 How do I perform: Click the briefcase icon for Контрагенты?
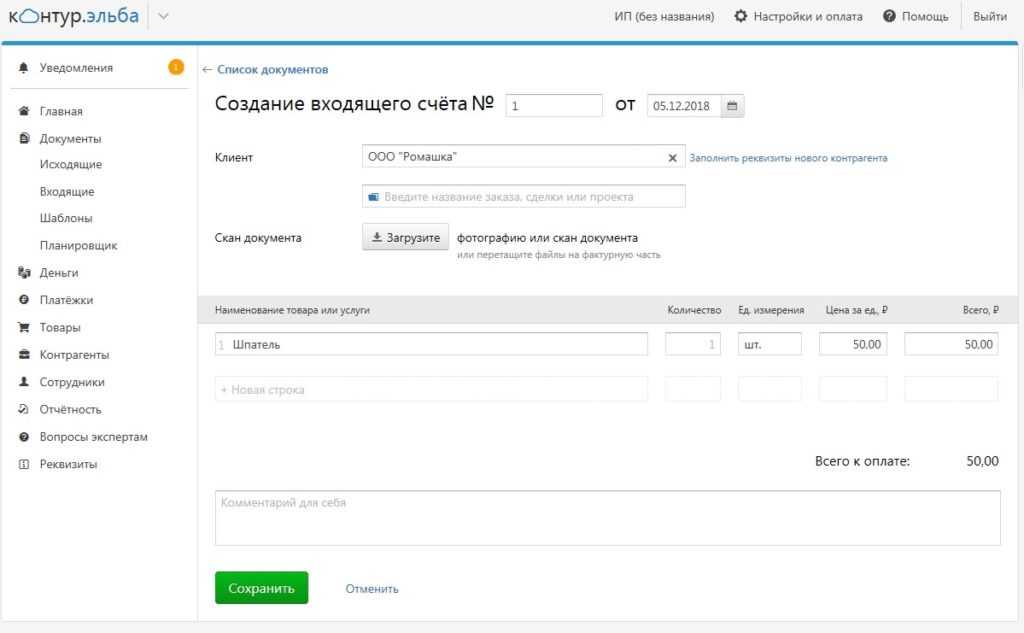pos(24,355)
